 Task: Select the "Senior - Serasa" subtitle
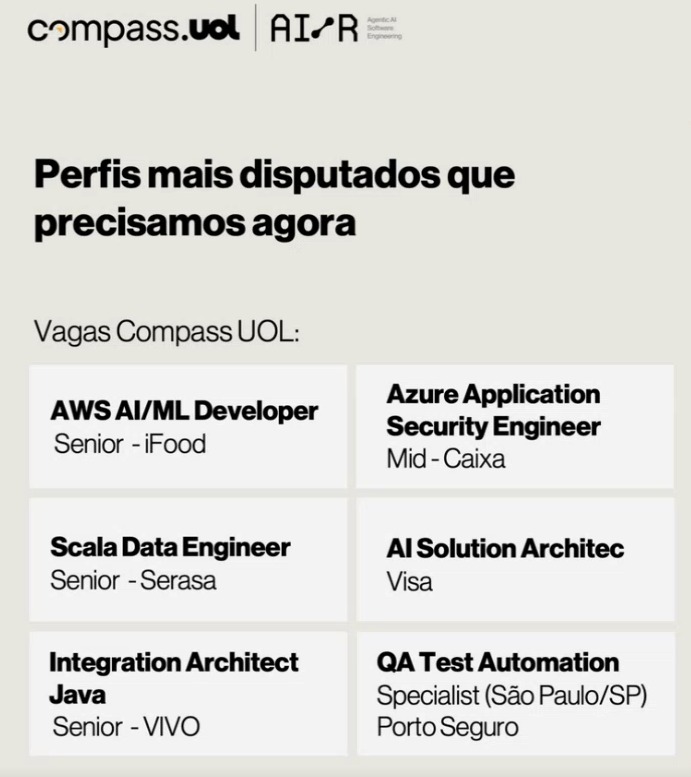(133, 580)
